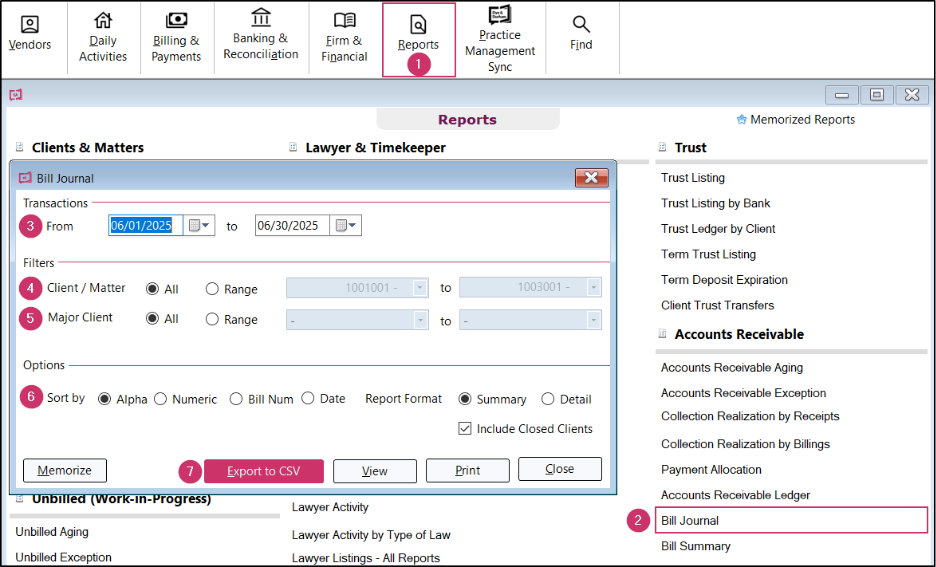The image size is (936, 567).
Task: Open Term Trust Listing report
Action: coord(708,254)
